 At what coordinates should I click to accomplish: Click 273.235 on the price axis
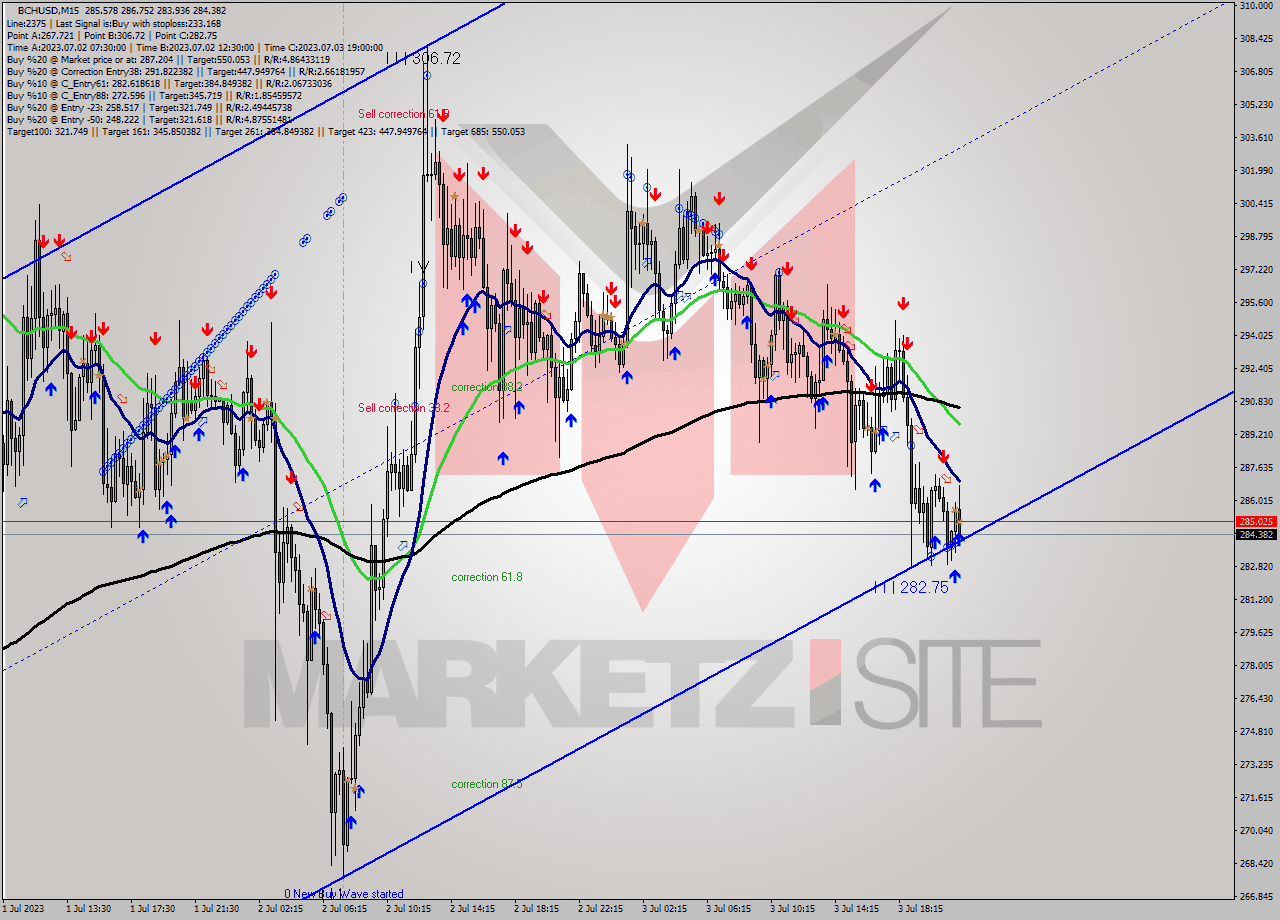1256,765
